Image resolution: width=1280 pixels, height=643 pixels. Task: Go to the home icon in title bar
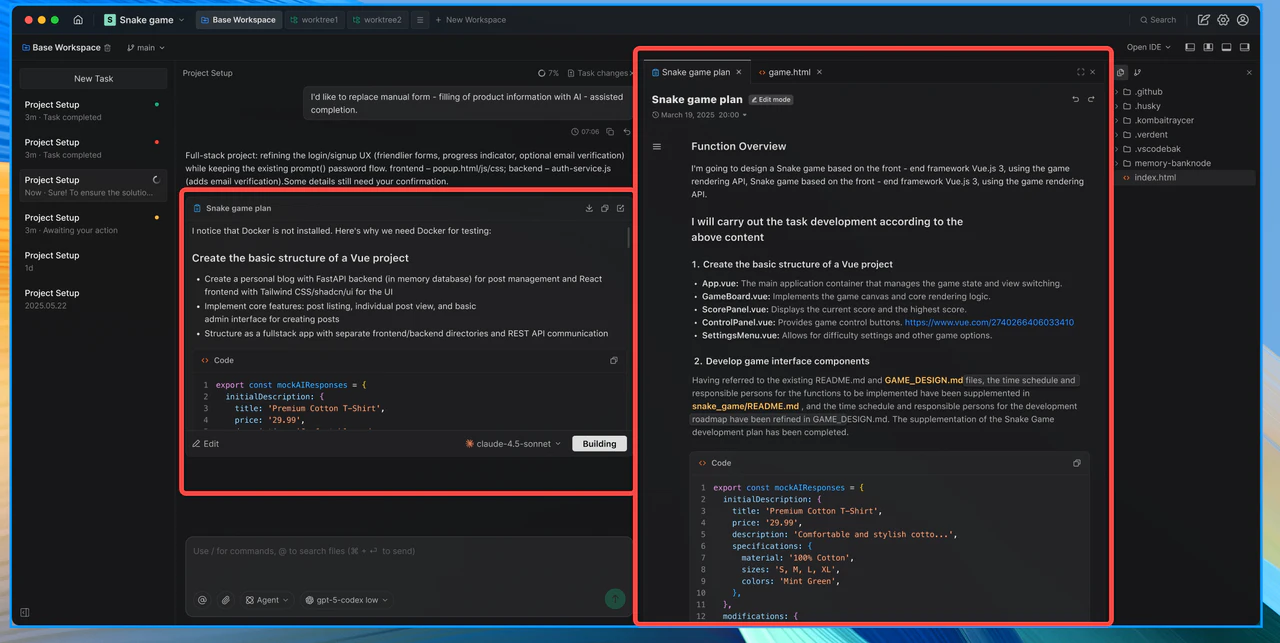click(78, 20)
